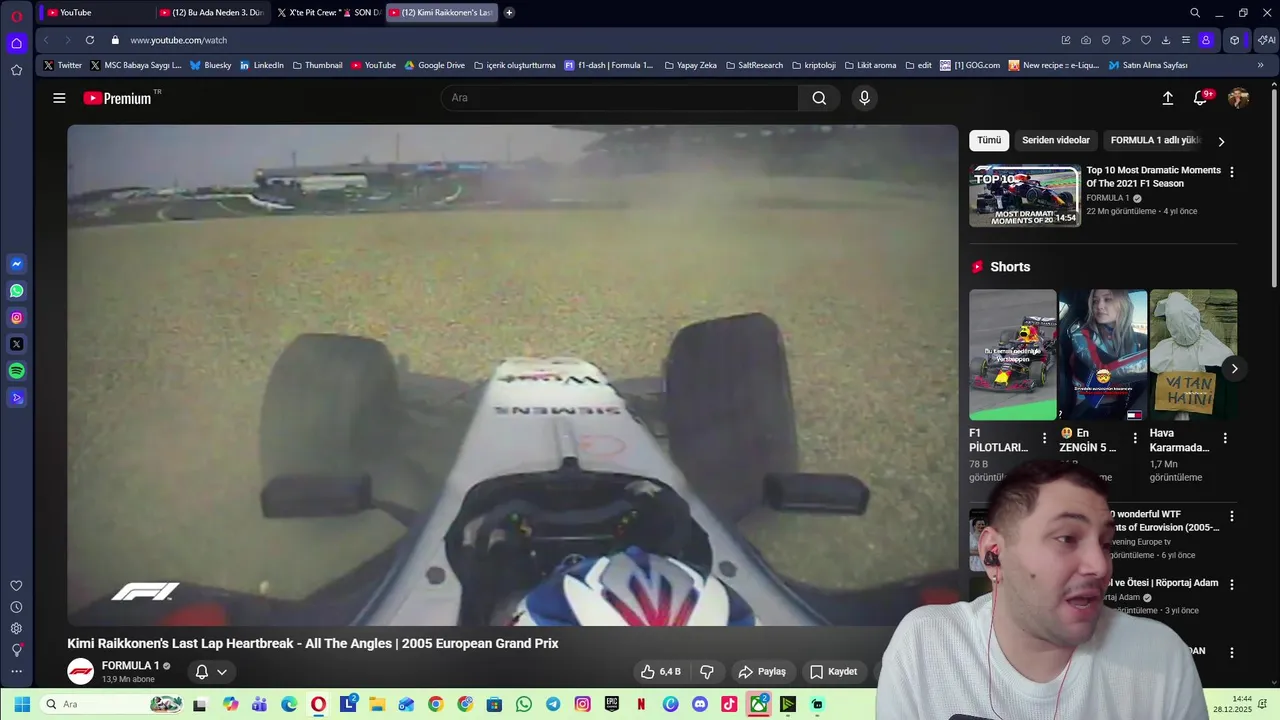Open the VATAN HAINI Shorts thumbnail
Screen dimensions: 1280x720
pyautogui.click(x=1194, y=355)
